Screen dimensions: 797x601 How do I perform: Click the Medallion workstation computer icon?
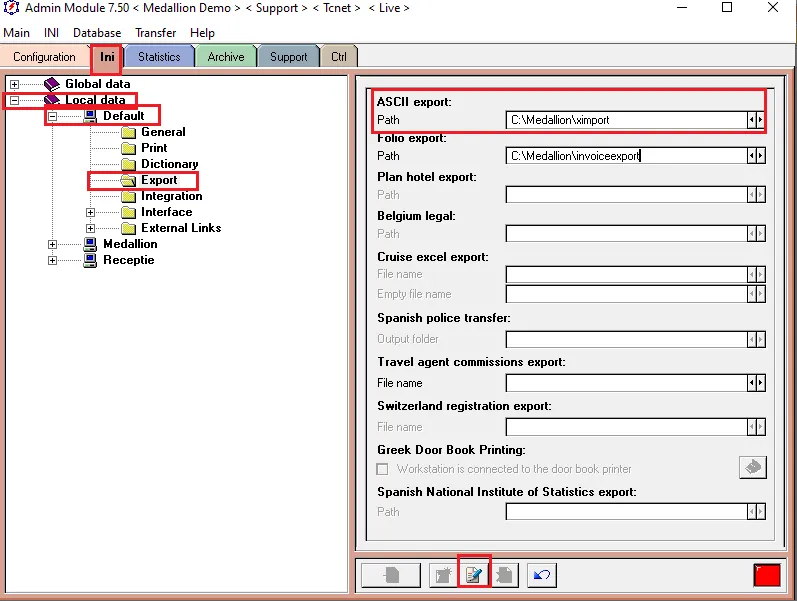90,245
